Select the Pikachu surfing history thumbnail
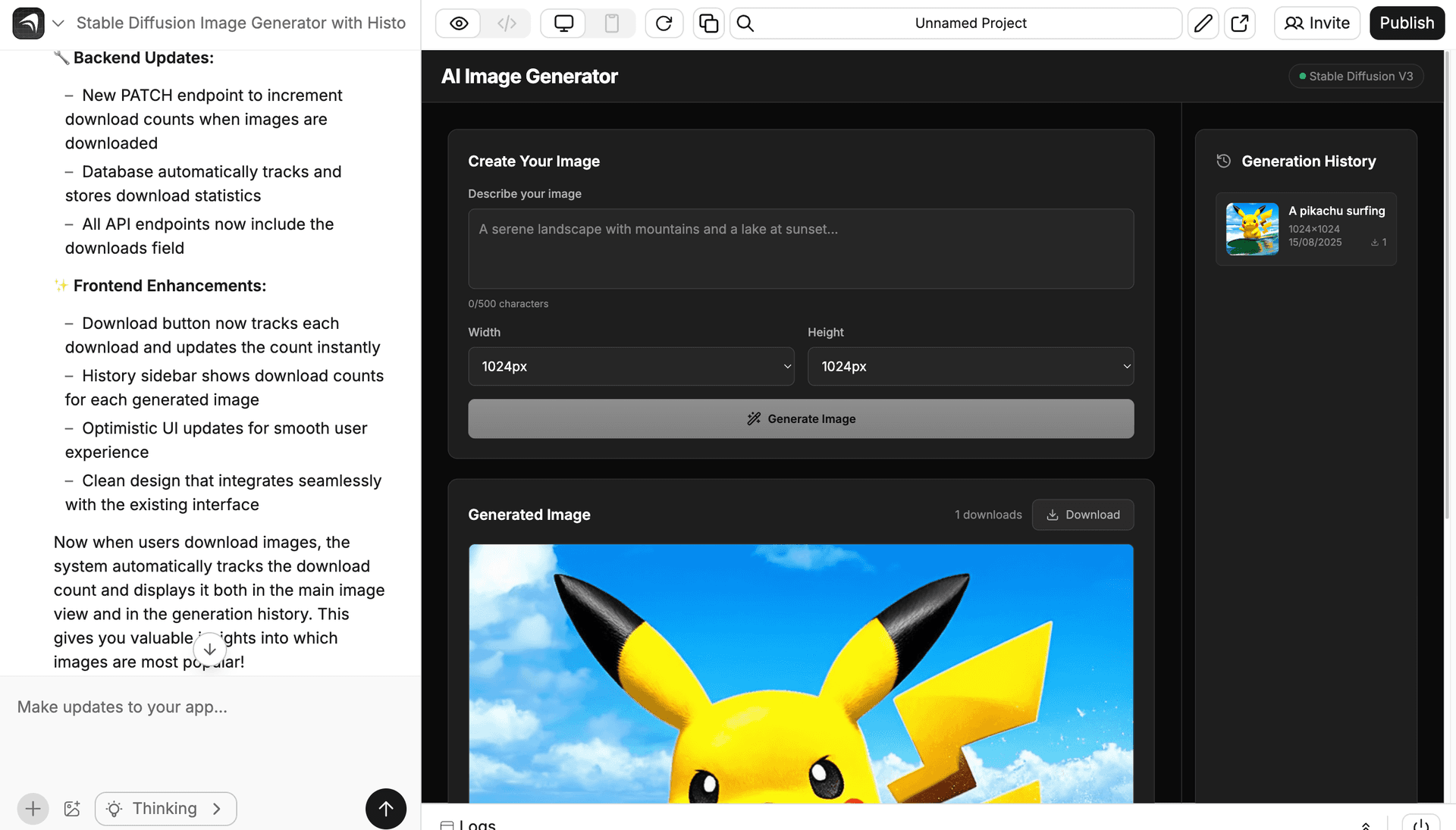1456x830 pixels. (x=1251, y=229)
